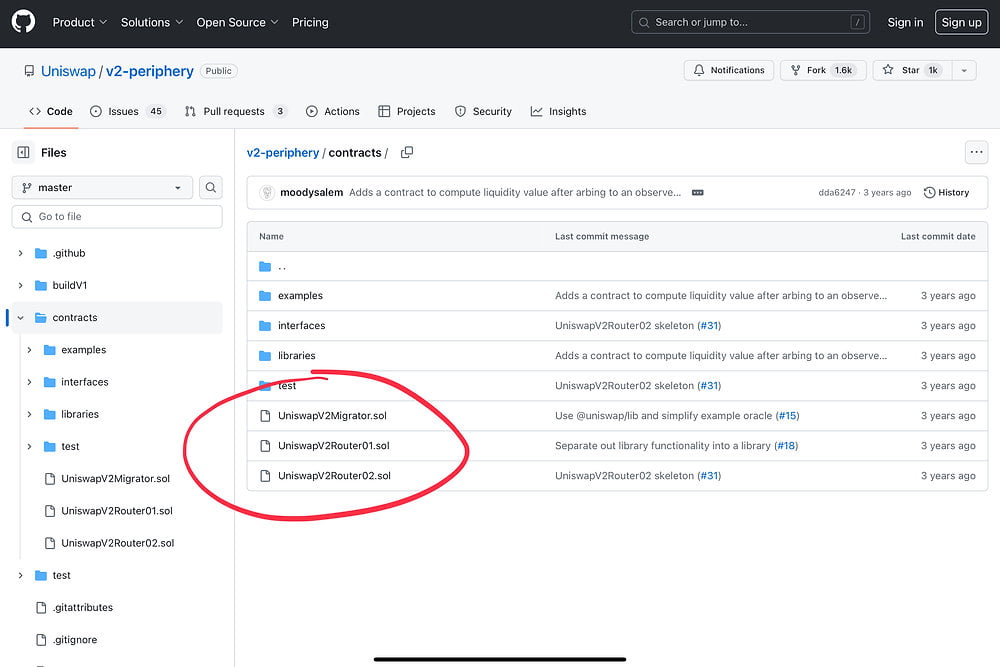This screenshot has width=1000, height=667.
Task: Click the buildV1 folder icon in sidebar
Action: pos(41,285)
